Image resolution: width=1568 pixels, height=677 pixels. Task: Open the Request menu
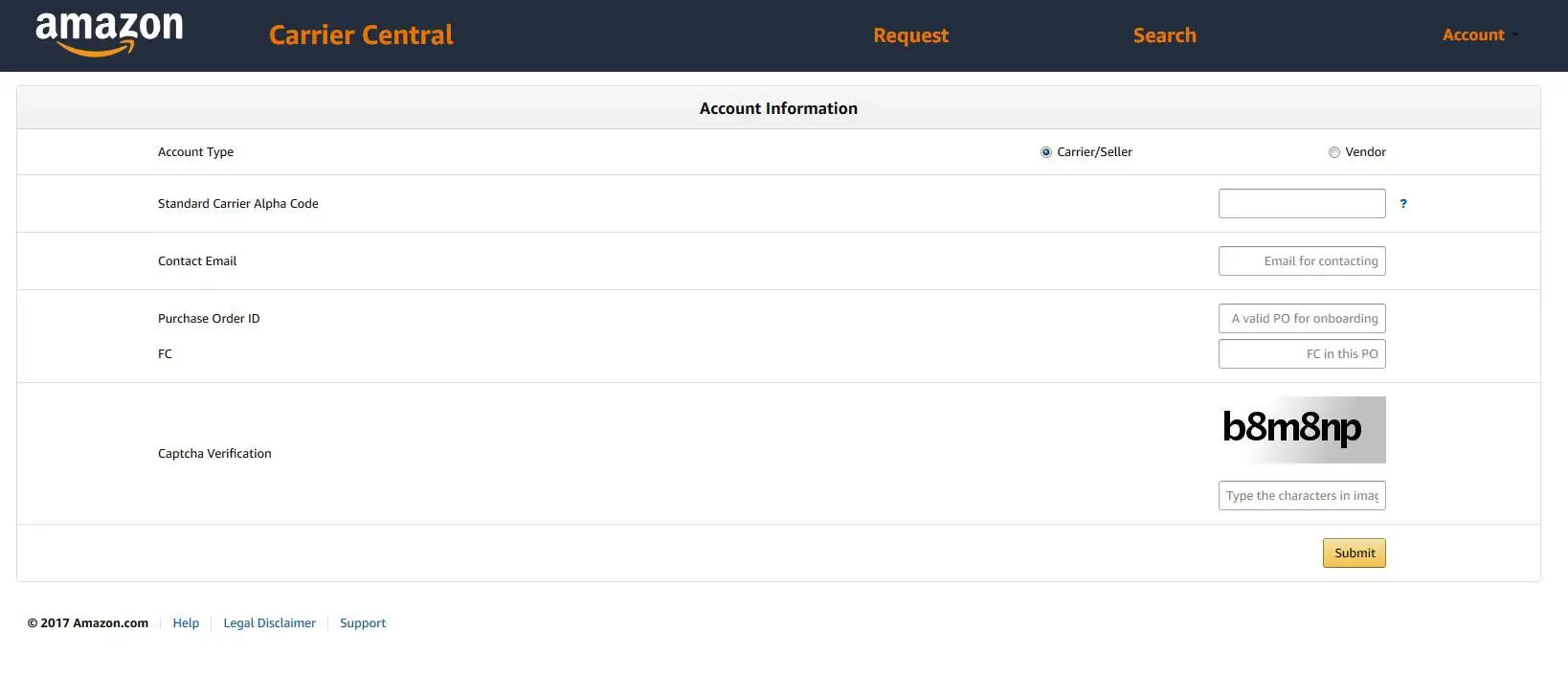910,35
